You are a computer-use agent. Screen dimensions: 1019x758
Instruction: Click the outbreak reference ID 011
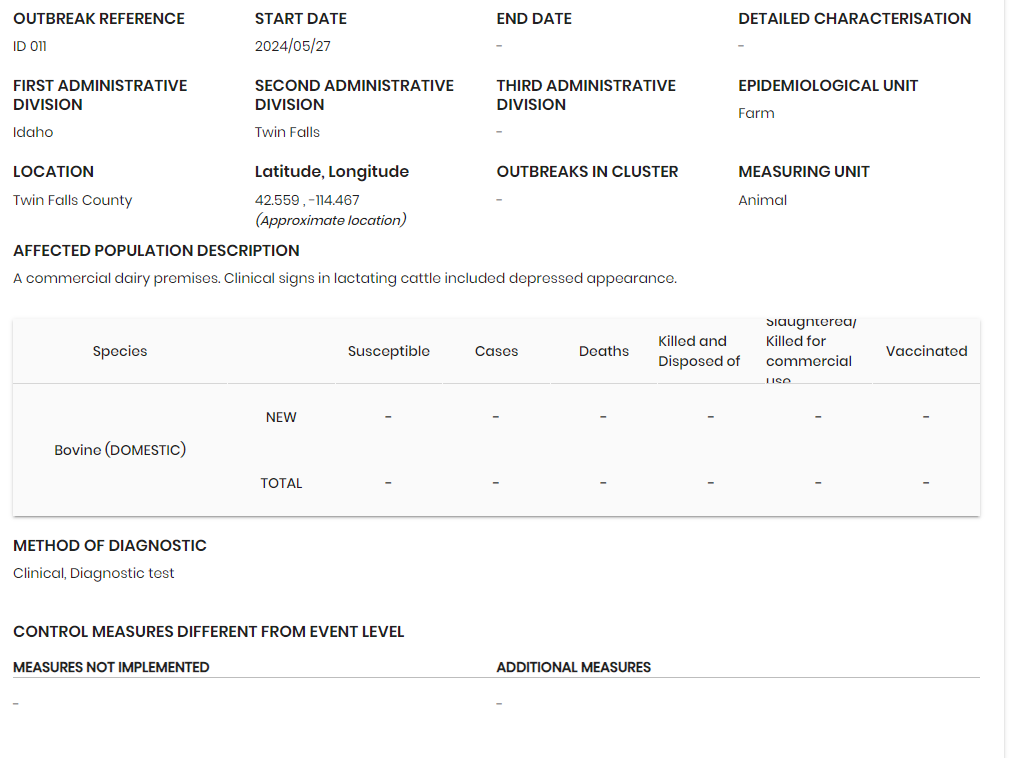click(x=30, y=46)
